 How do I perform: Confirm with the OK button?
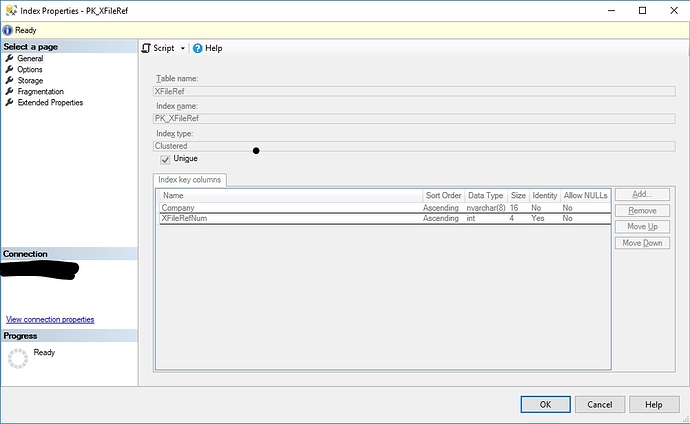[x=545, y=404]
